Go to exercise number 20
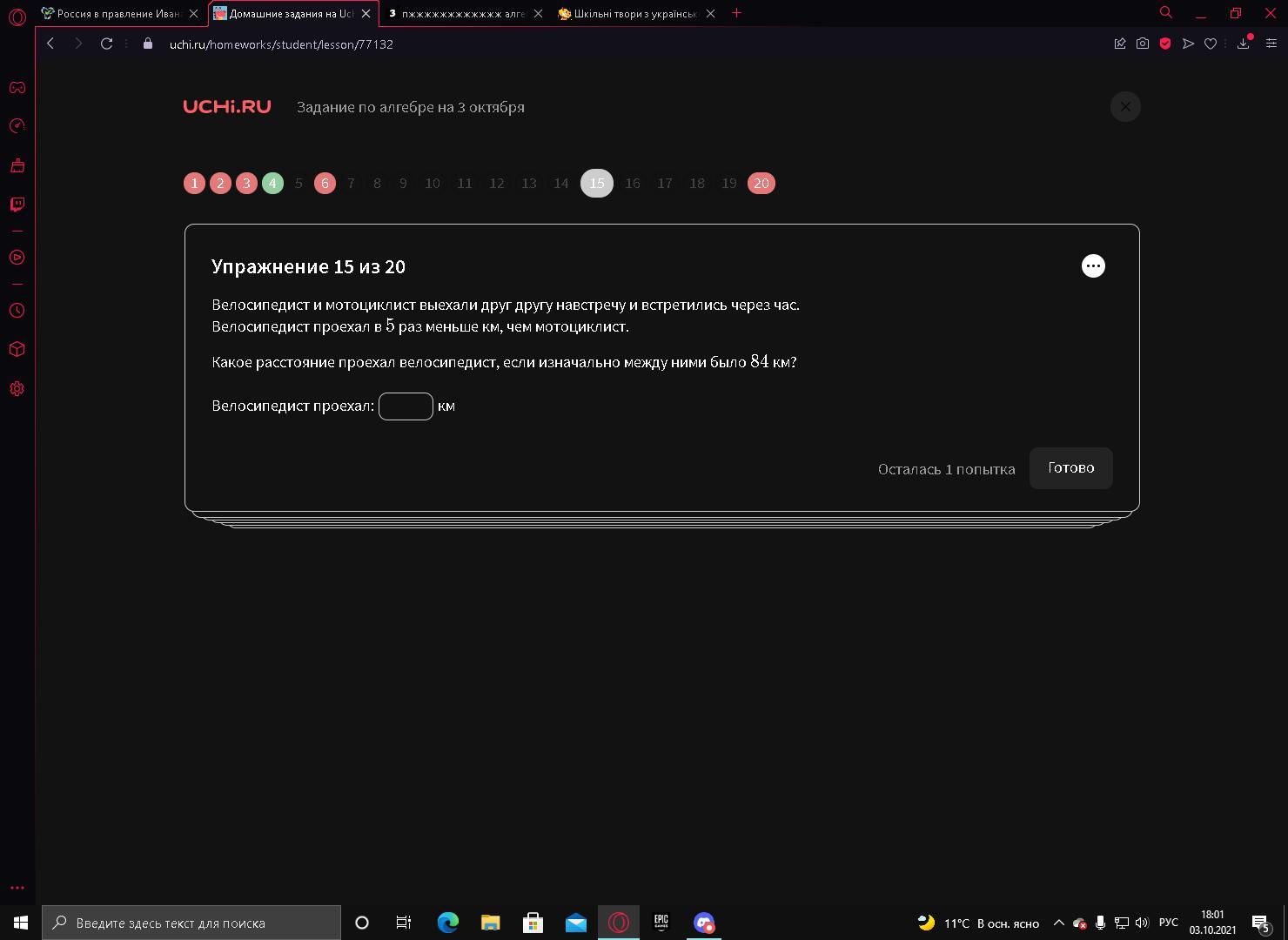Screen dimensions: 1288x940 coord(761,184)
